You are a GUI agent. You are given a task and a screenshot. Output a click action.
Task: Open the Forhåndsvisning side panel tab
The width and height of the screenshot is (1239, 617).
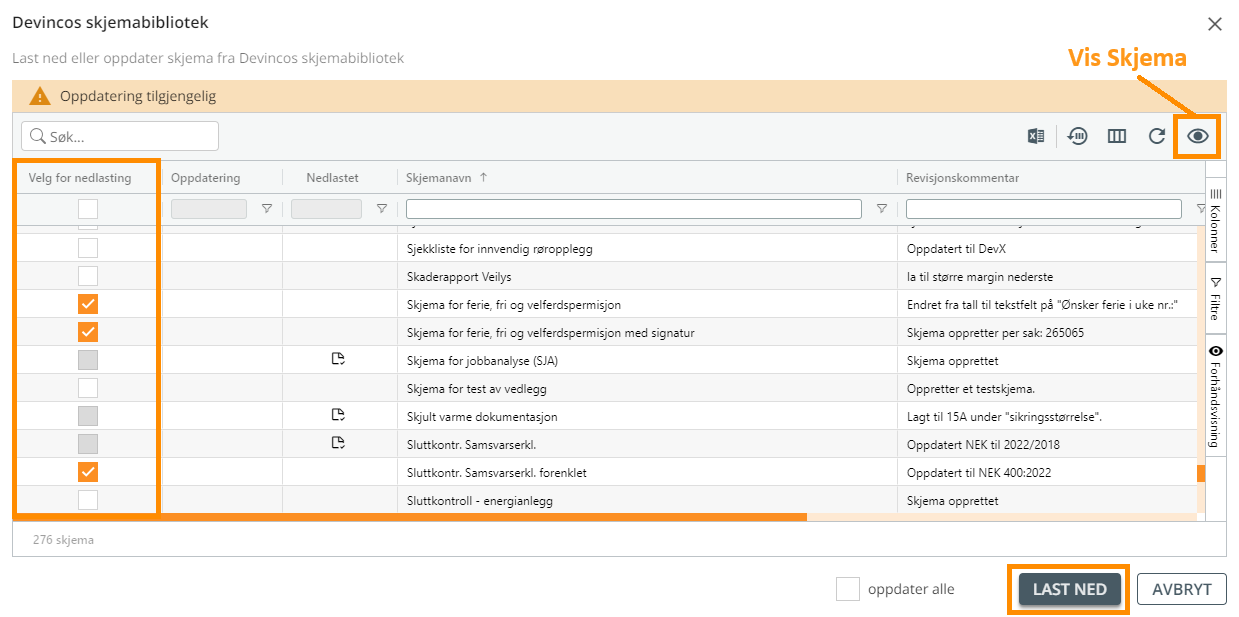click(1216, 395)
